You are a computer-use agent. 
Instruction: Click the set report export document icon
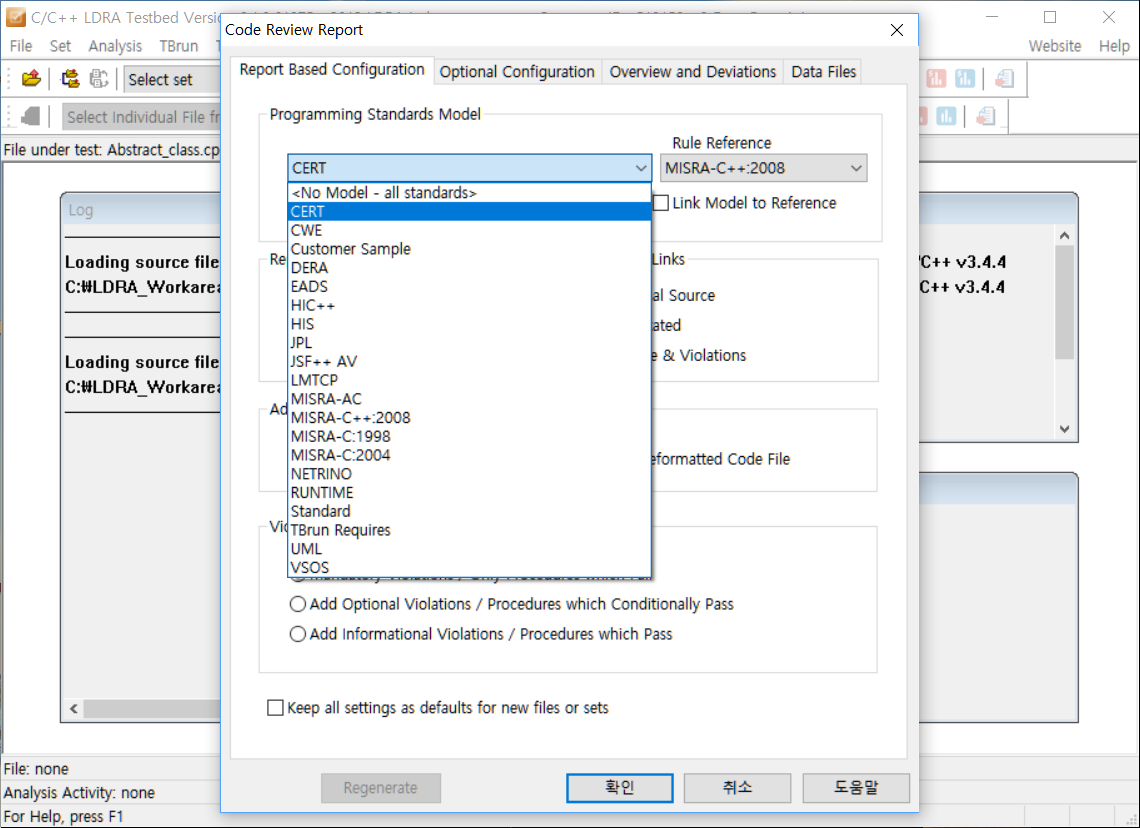(x=1004, y=79)
